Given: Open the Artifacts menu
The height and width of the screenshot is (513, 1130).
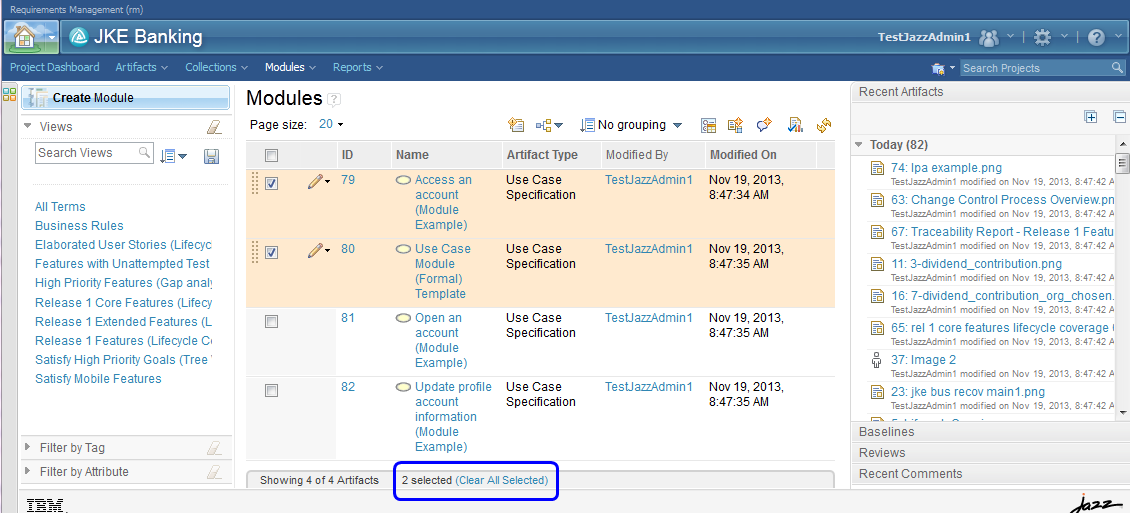Looking at the screenshot, I should point(141,67).
